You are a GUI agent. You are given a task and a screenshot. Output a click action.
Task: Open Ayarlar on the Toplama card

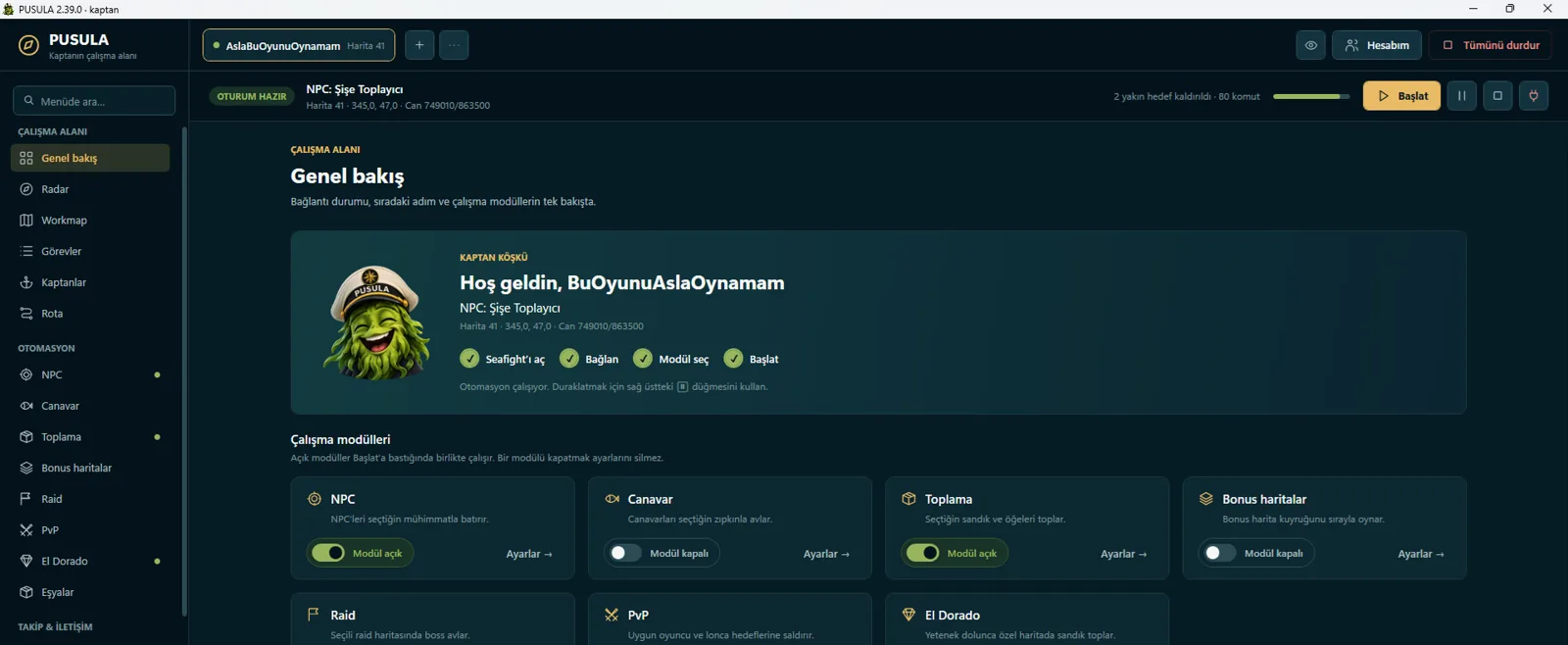pyautogui.click(x=1123, y=554)
